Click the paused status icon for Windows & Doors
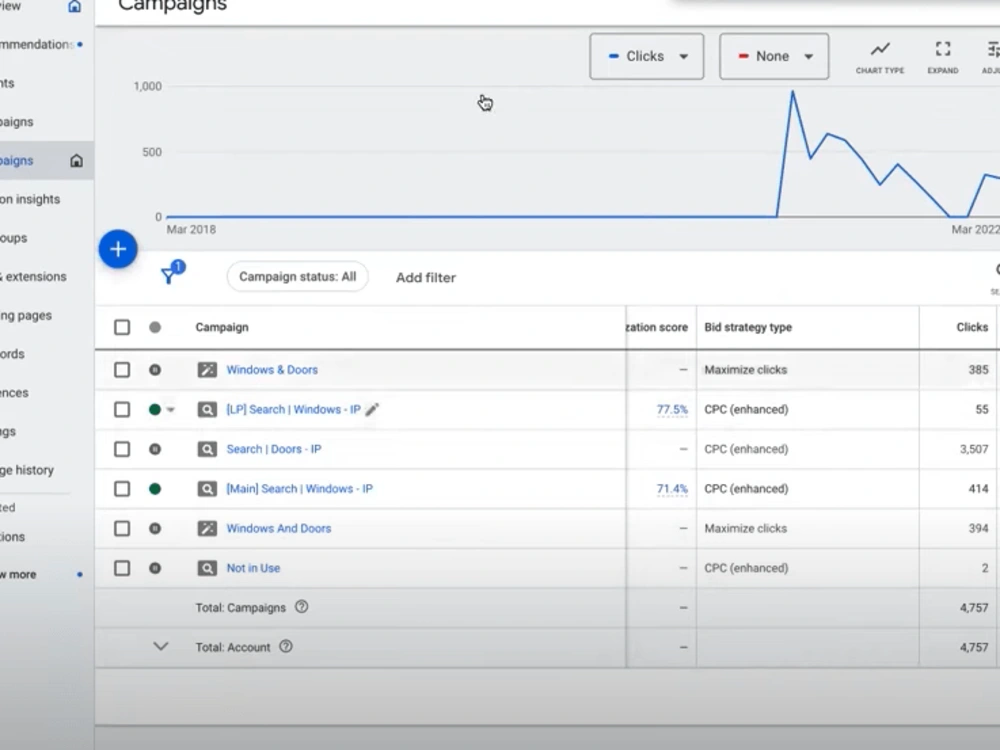 click(155, 370)
